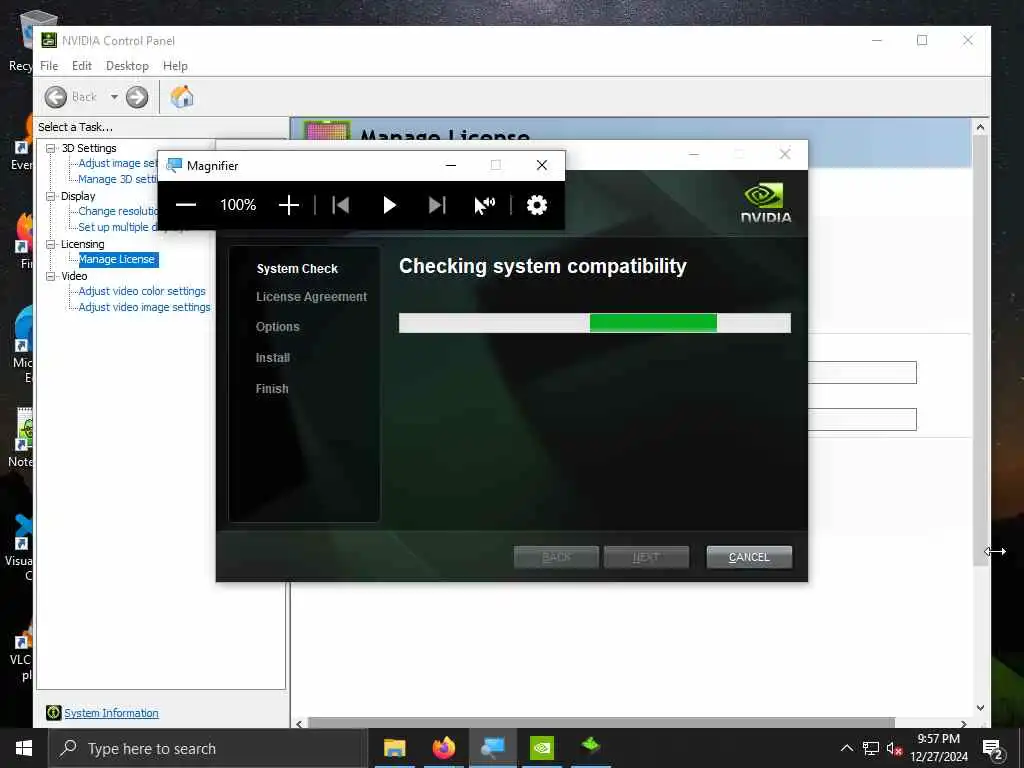Image resolution: width=1024 pixels, height=768 pixels.
Task: Collapse the Display tree node
Action: [x=50, y=196]
